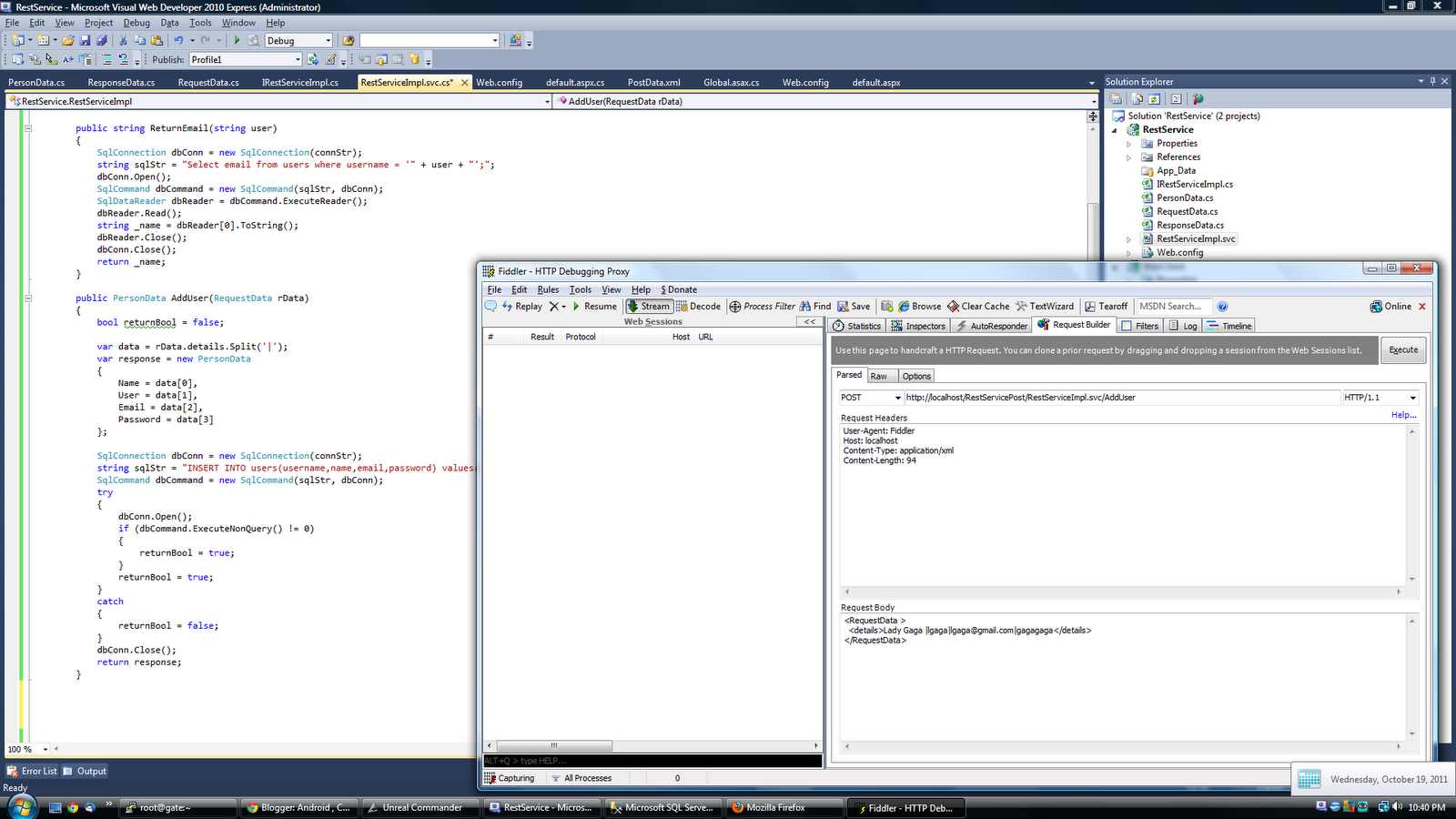
Task: Click Tearoff in Fiddler toolbar
Action: coord(1106,307)
